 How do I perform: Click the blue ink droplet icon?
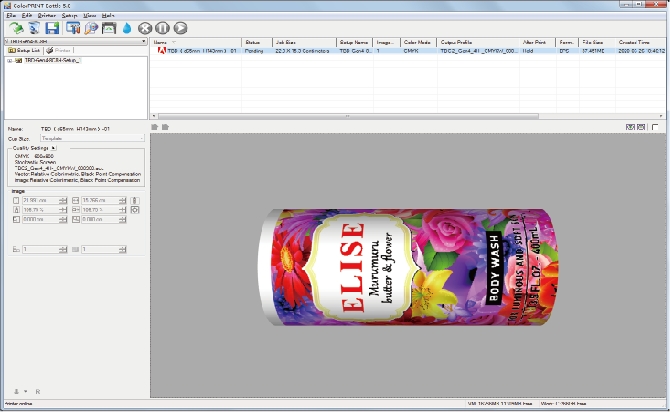128,28
